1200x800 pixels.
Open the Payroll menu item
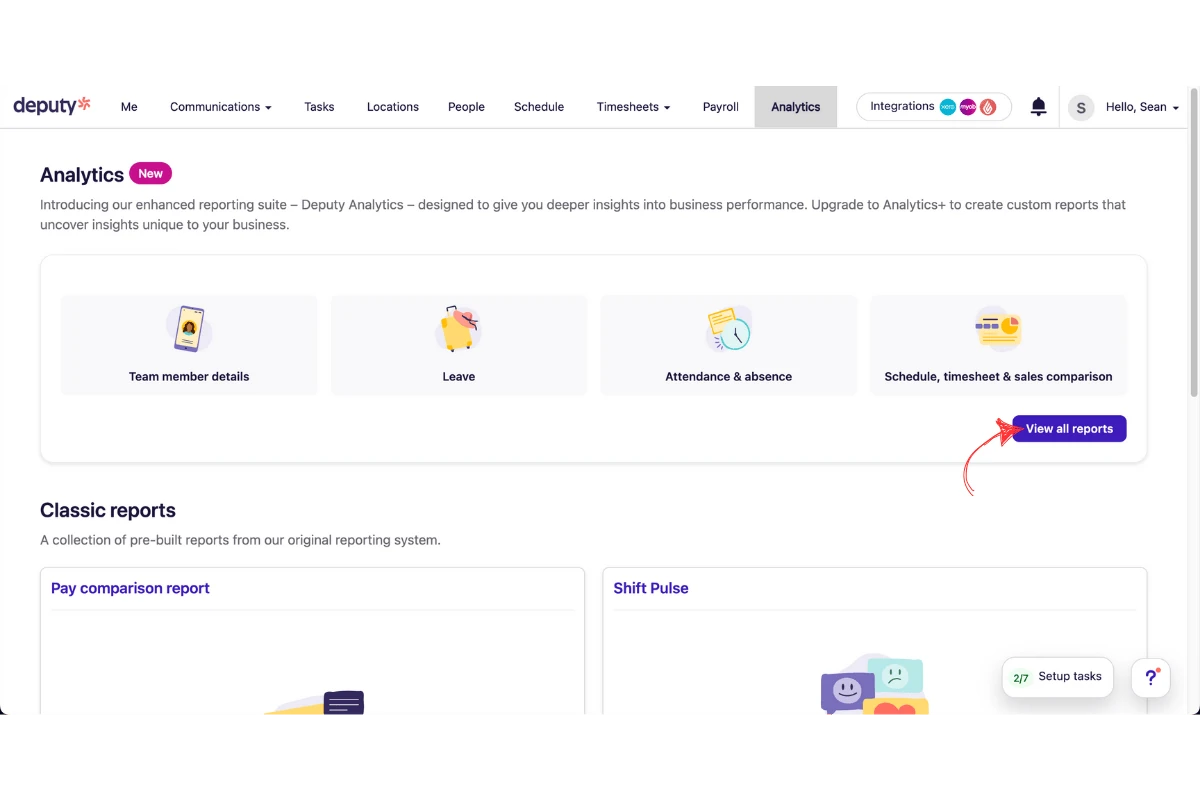720,107
